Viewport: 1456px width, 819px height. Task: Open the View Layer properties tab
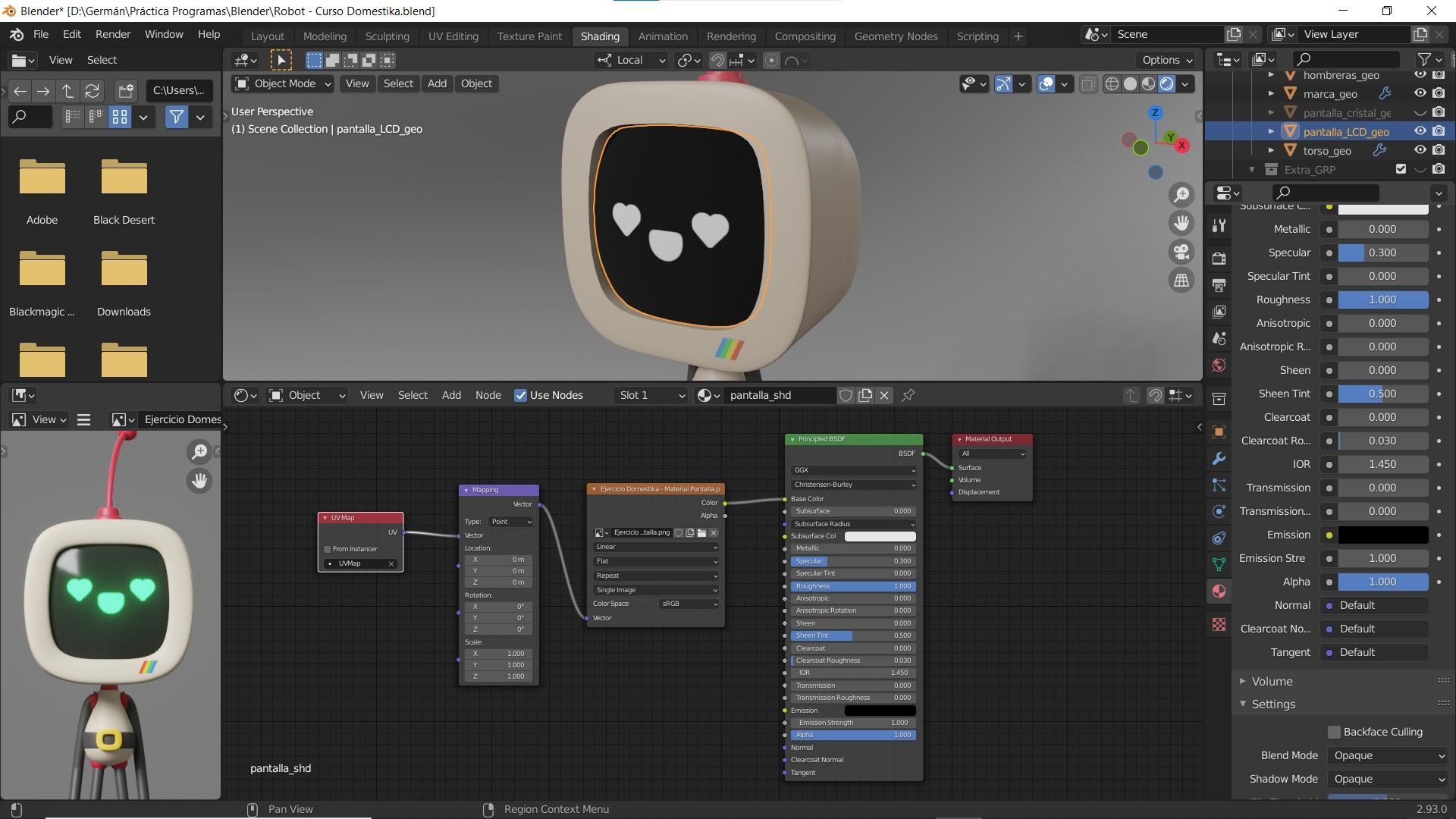(1219, 312)
